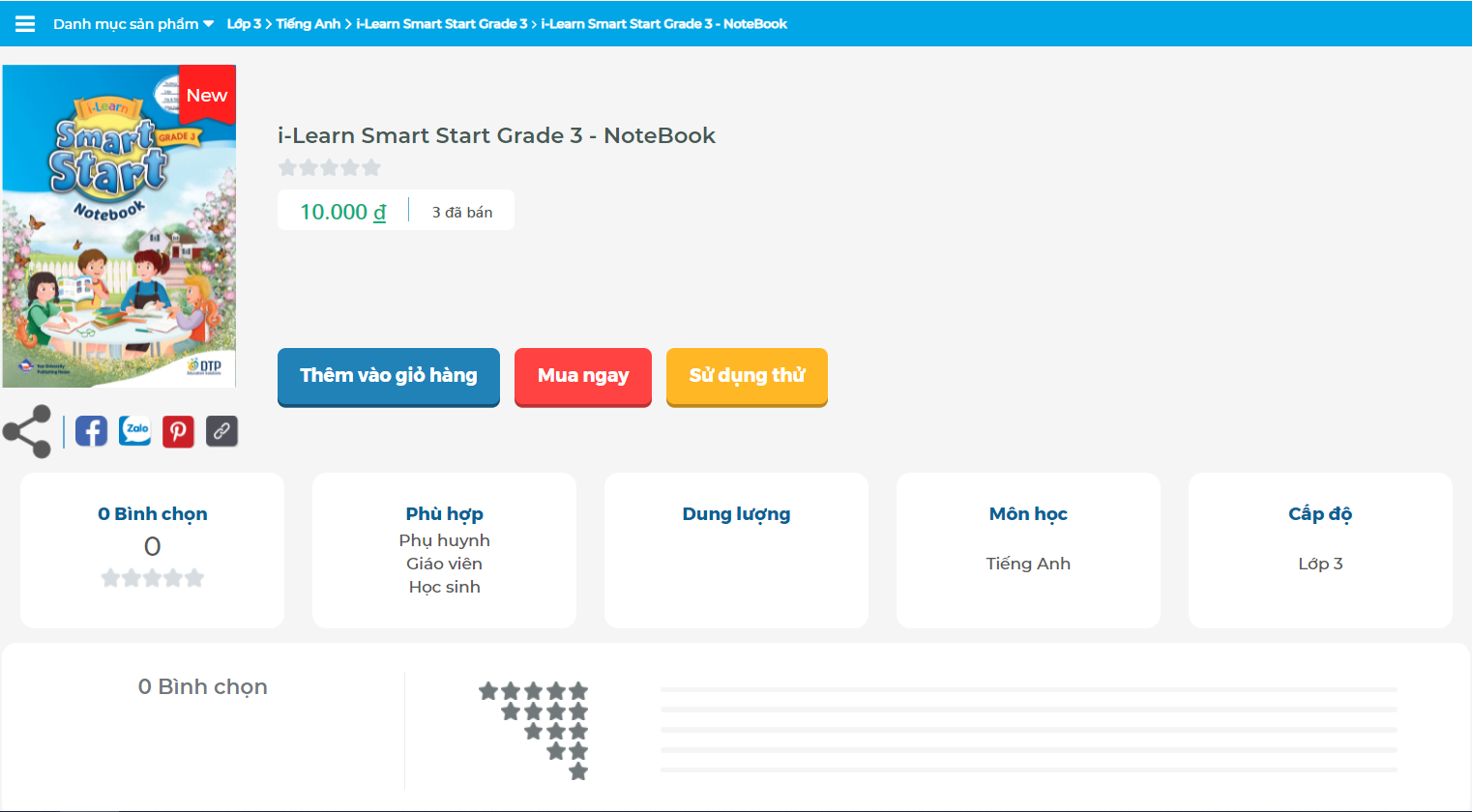The width and height of the screenshot is (1472, 812).
Task: Click the three-star rating row
Action: click(556, 731)
